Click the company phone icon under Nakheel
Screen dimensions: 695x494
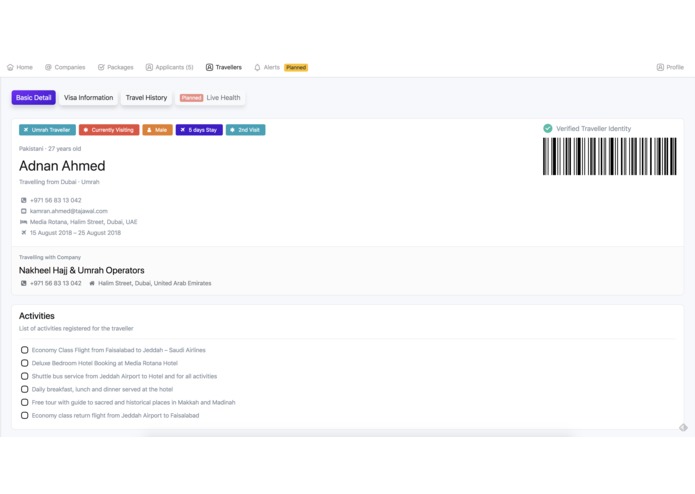[x=24, y=283]
